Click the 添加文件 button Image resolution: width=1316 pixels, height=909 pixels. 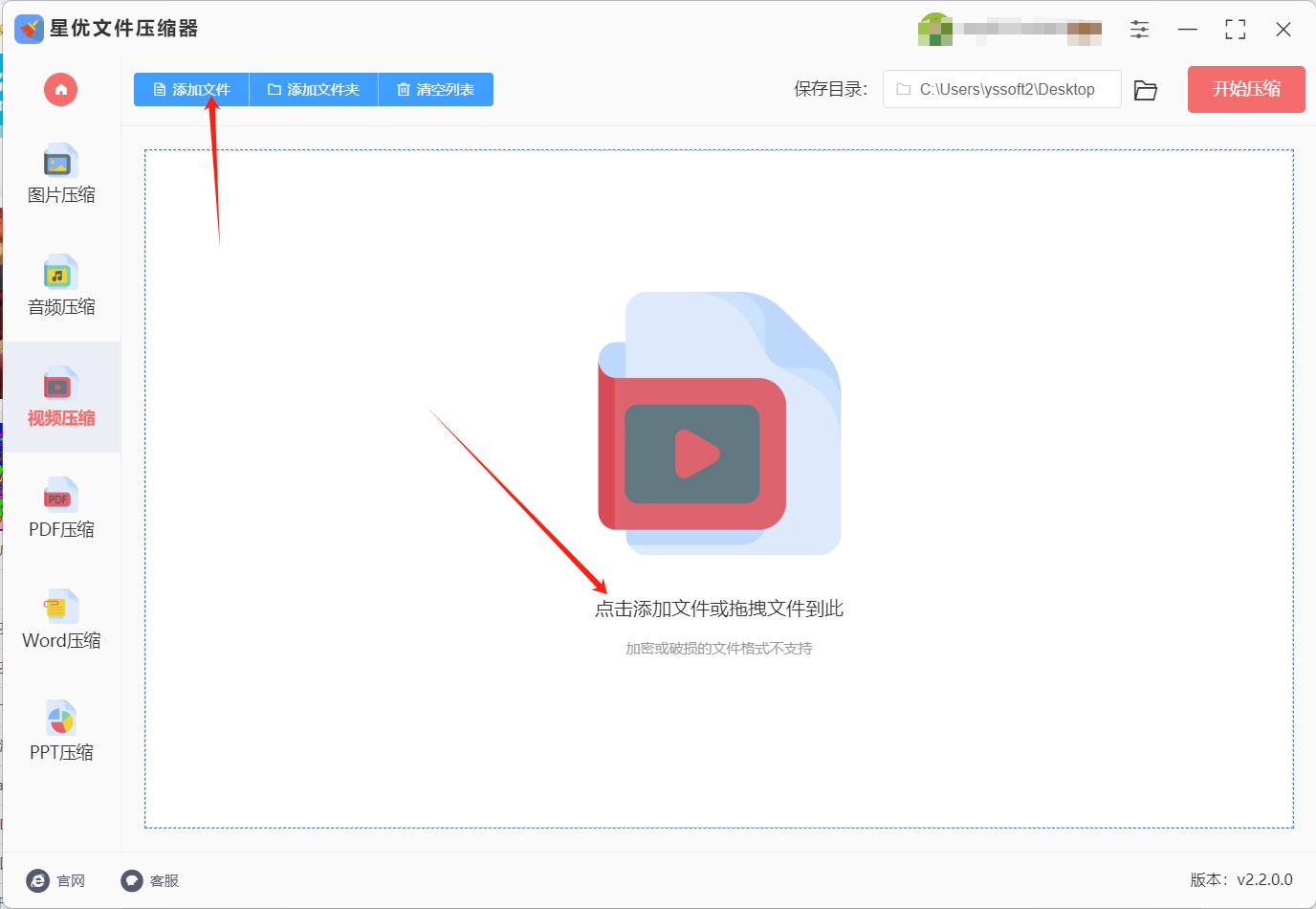click(191, 90)
